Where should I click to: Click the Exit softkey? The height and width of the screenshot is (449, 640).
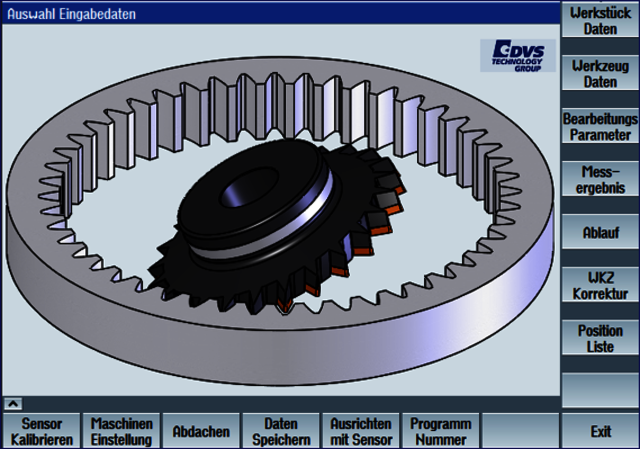pyautogui.click(x=600, y=431)
